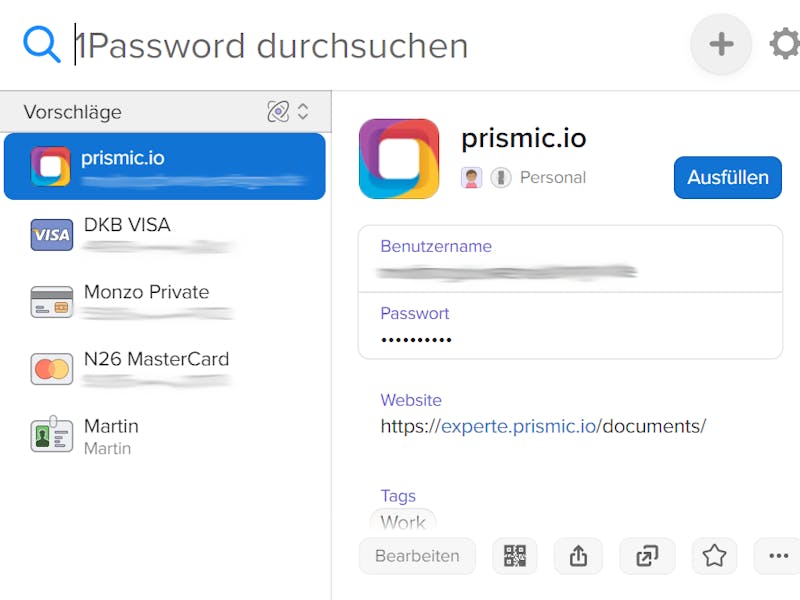Click the Ausfüllen button

click(x=728, y=178)
